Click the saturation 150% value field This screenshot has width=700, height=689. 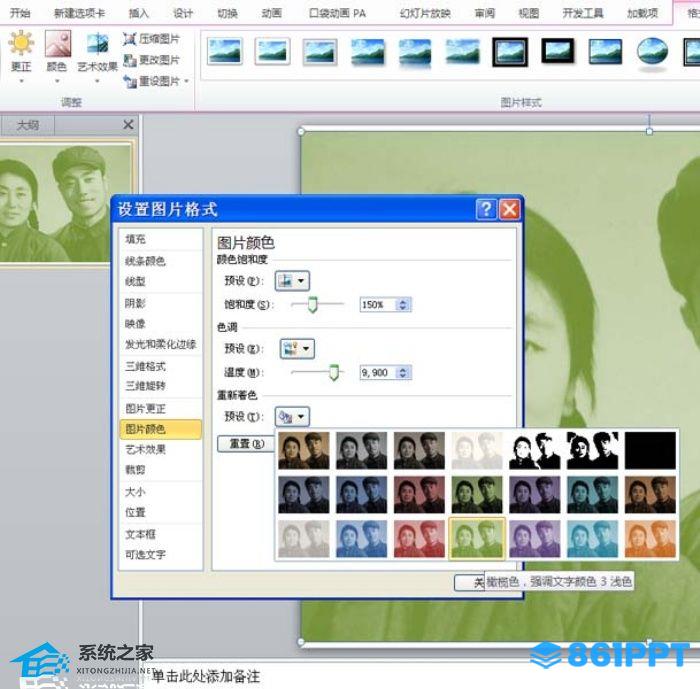point(378,305)
